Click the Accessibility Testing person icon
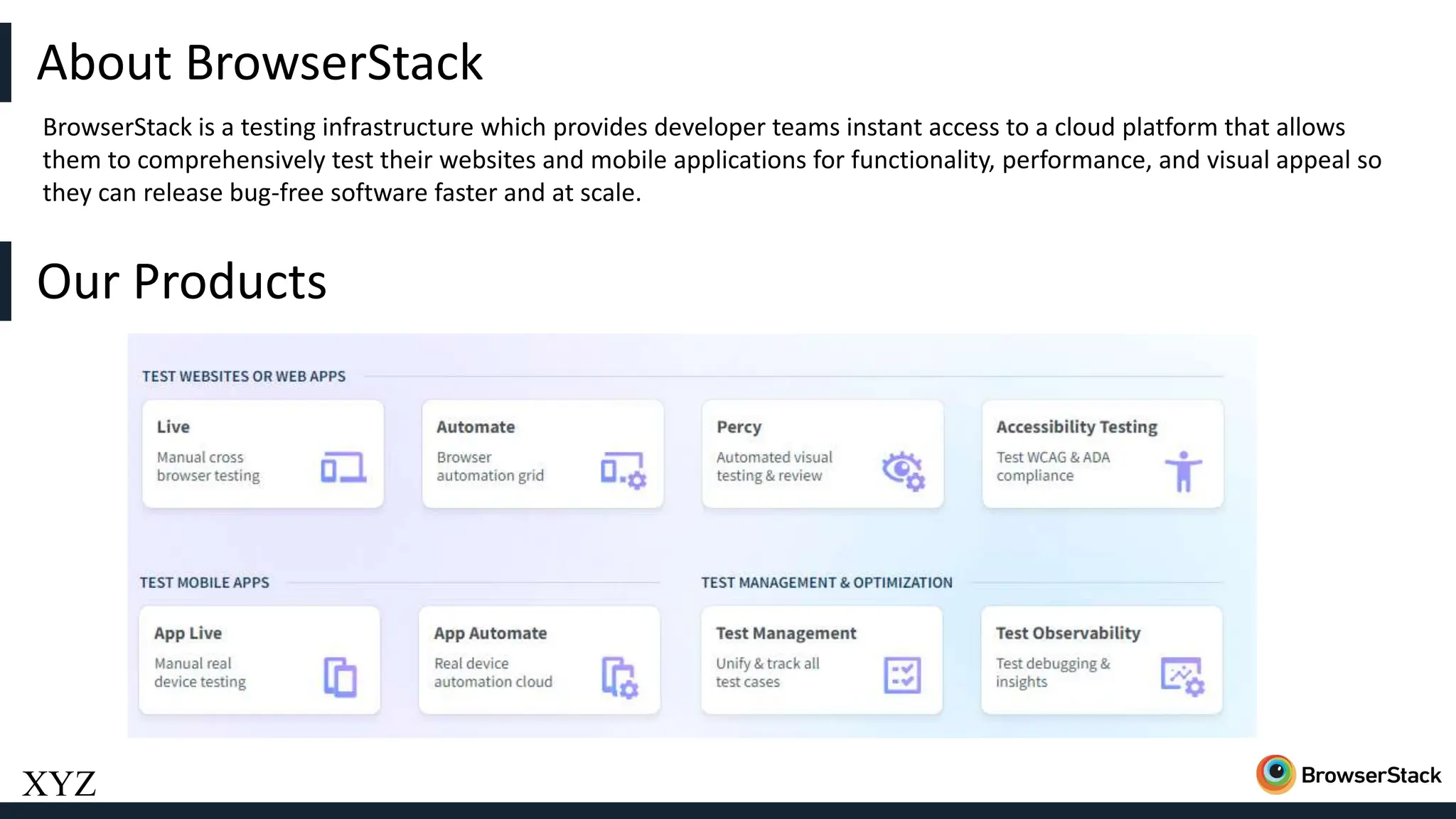The width and height of the screenshot is (1456, 819). pyautogui.click(x=1183, y=471)
